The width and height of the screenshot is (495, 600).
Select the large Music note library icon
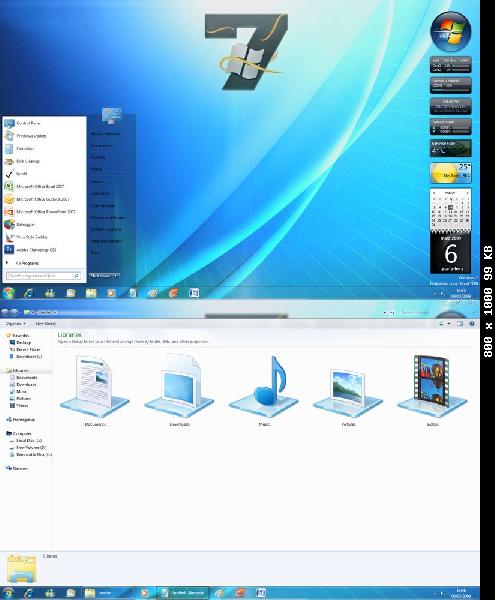264,386
